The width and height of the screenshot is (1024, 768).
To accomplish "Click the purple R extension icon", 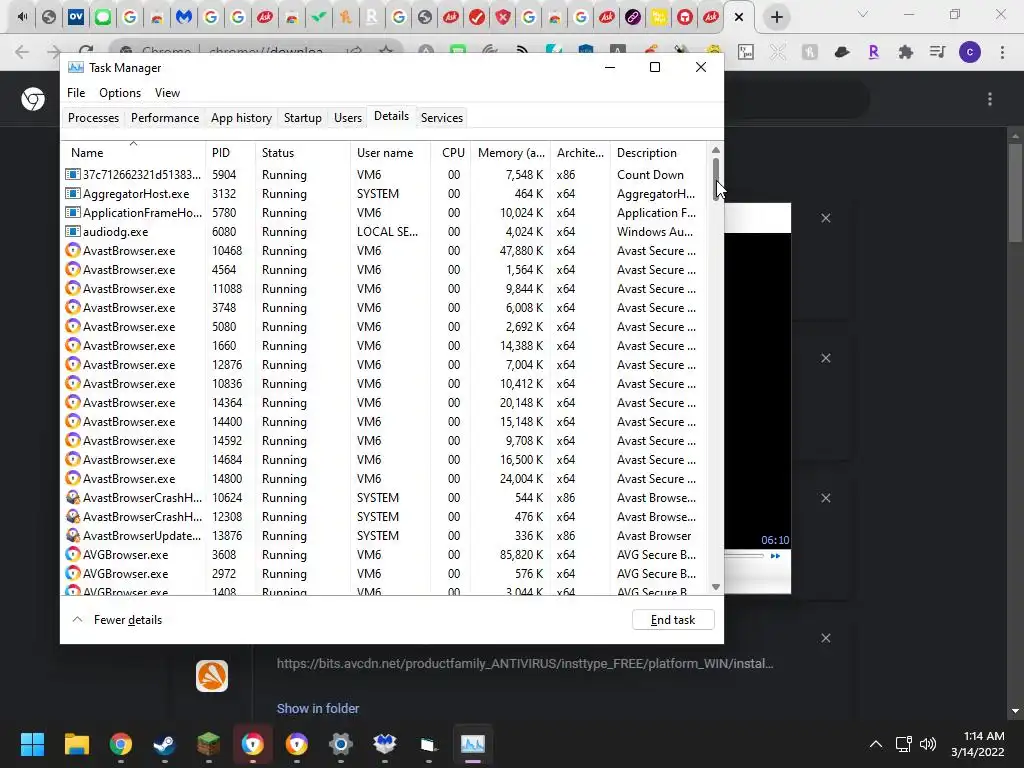I will 873,52.
